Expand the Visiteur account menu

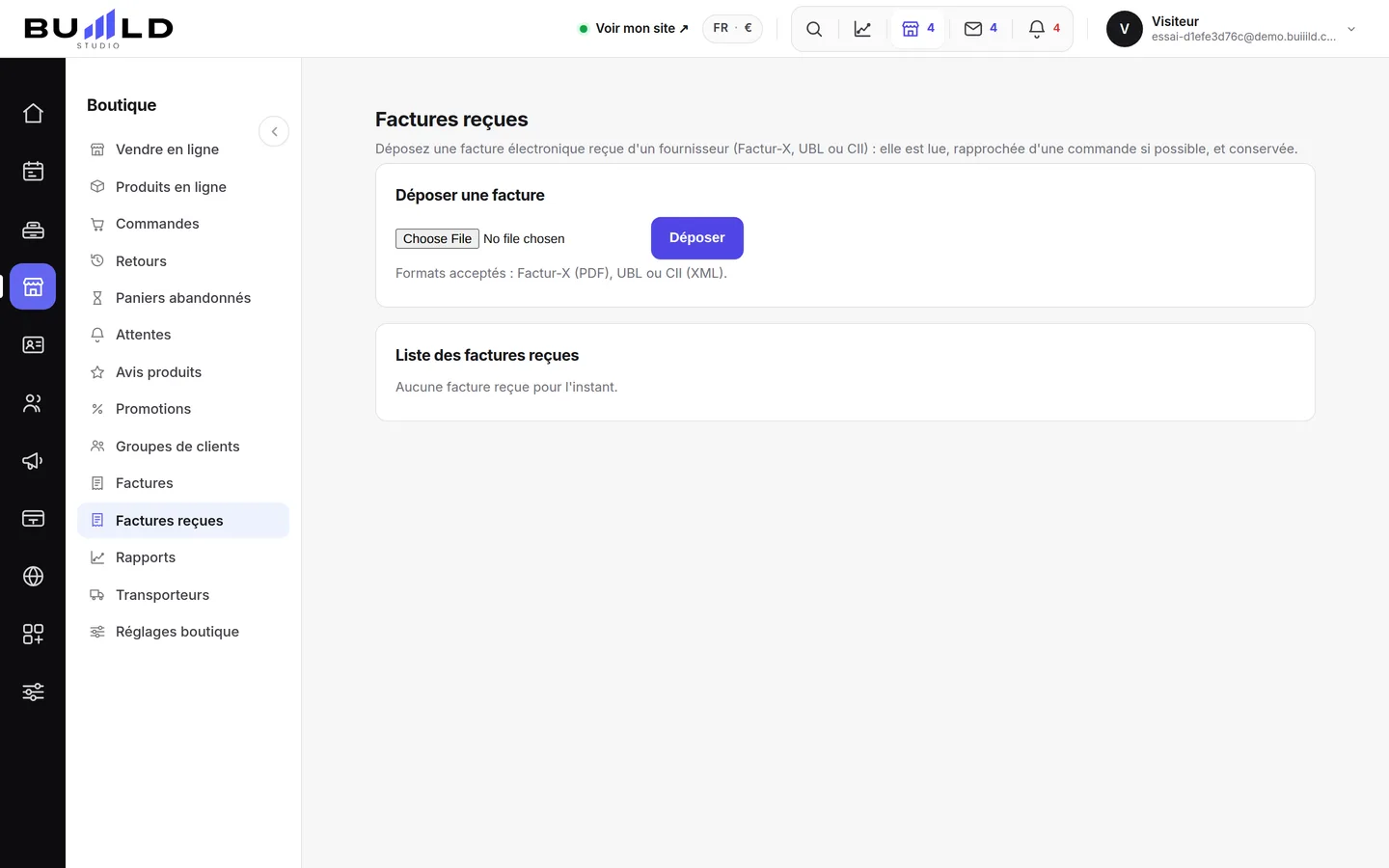click(1232, 29)
